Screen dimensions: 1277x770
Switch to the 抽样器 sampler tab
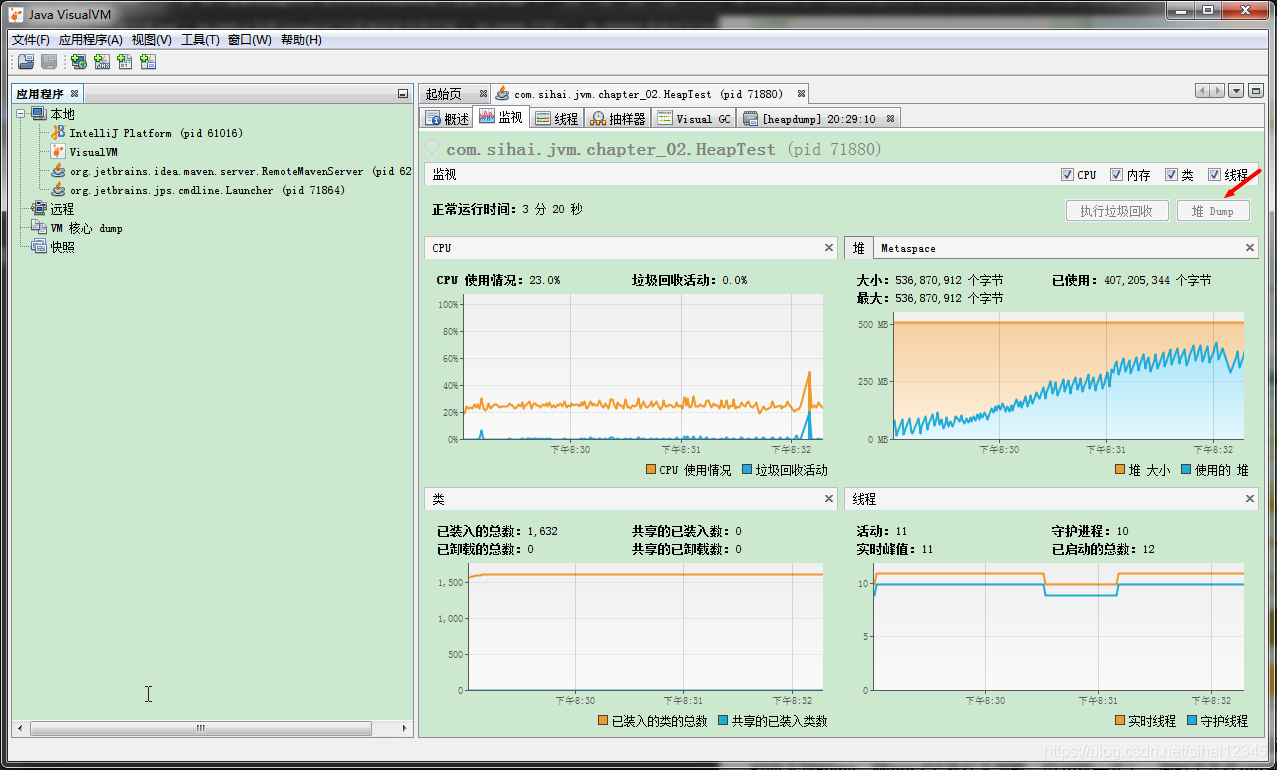click(x=618, y=118)
